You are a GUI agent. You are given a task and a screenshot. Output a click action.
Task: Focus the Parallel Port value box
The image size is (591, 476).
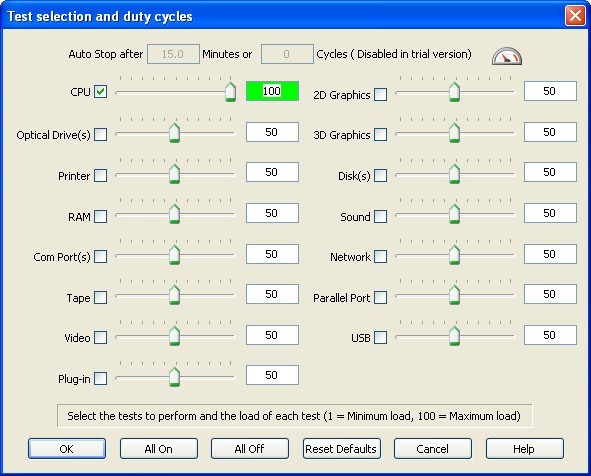coord(550,294)
